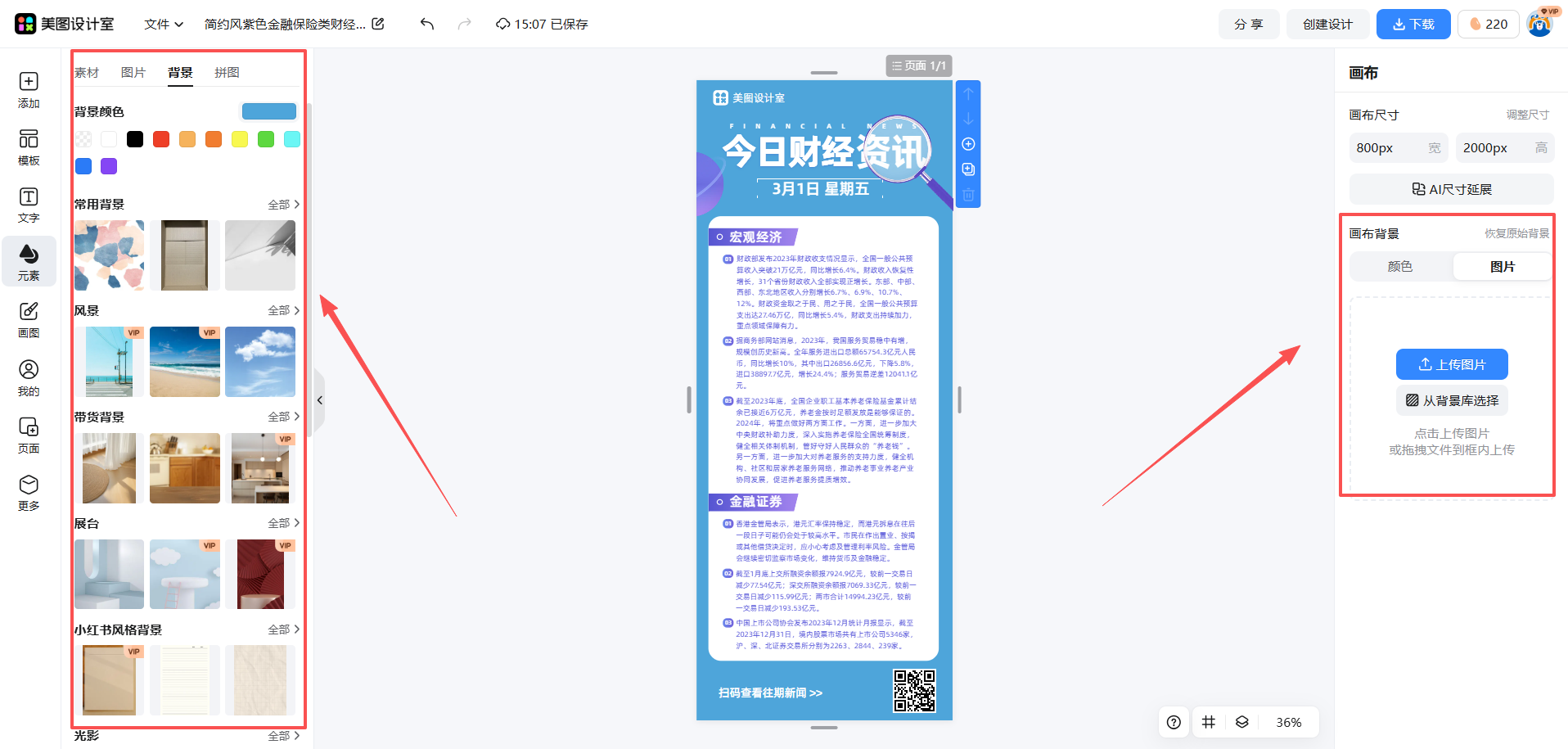Switch to the 素材 tab
The image size is (1568, 749).
coord(87,73)
